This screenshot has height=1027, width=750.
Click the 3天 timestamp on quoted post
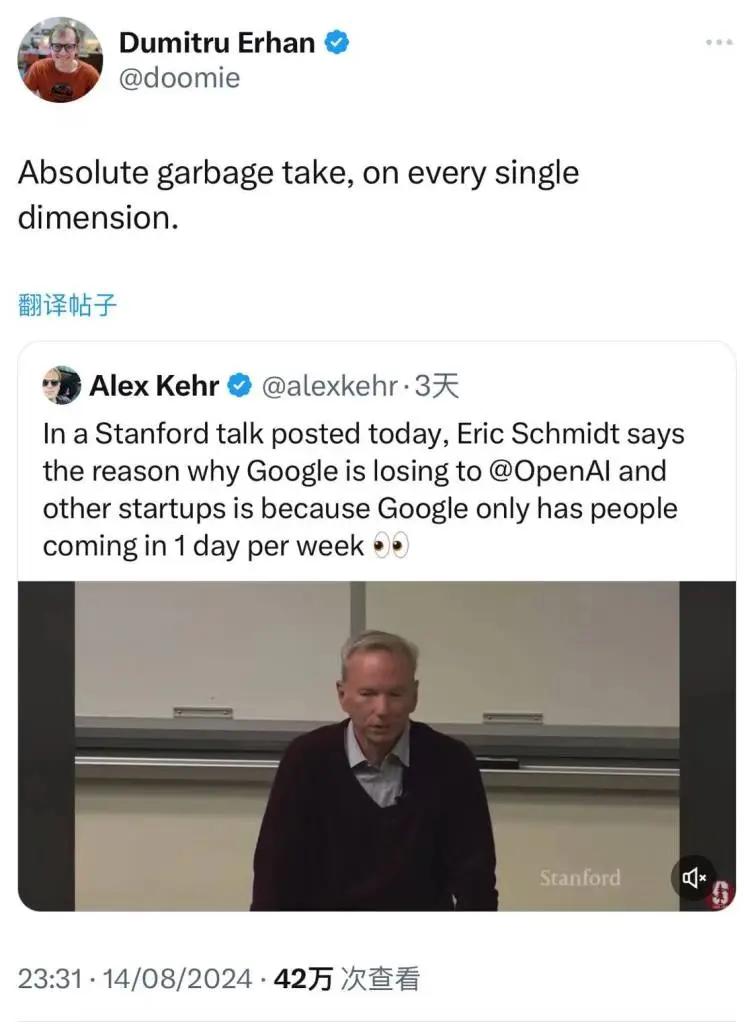[x=436, y=386]
